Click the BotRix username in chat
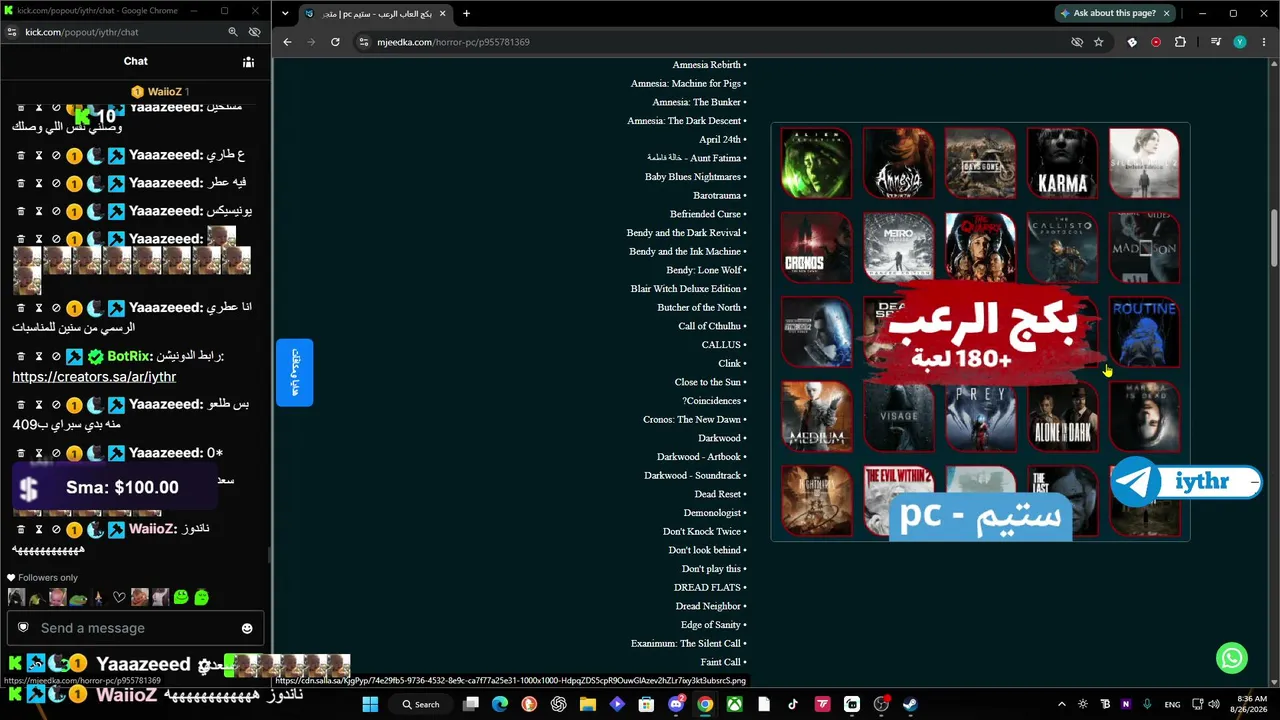1280x720 pixels. (x=129, y=356)
